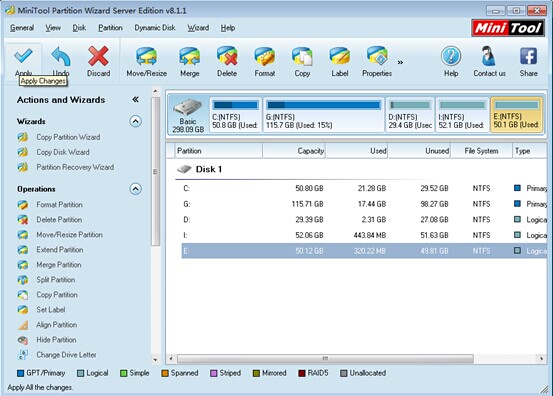Screen dimensions: 553x396
Task: Open the Dynamic Disk menu
Action: [155, 28]
